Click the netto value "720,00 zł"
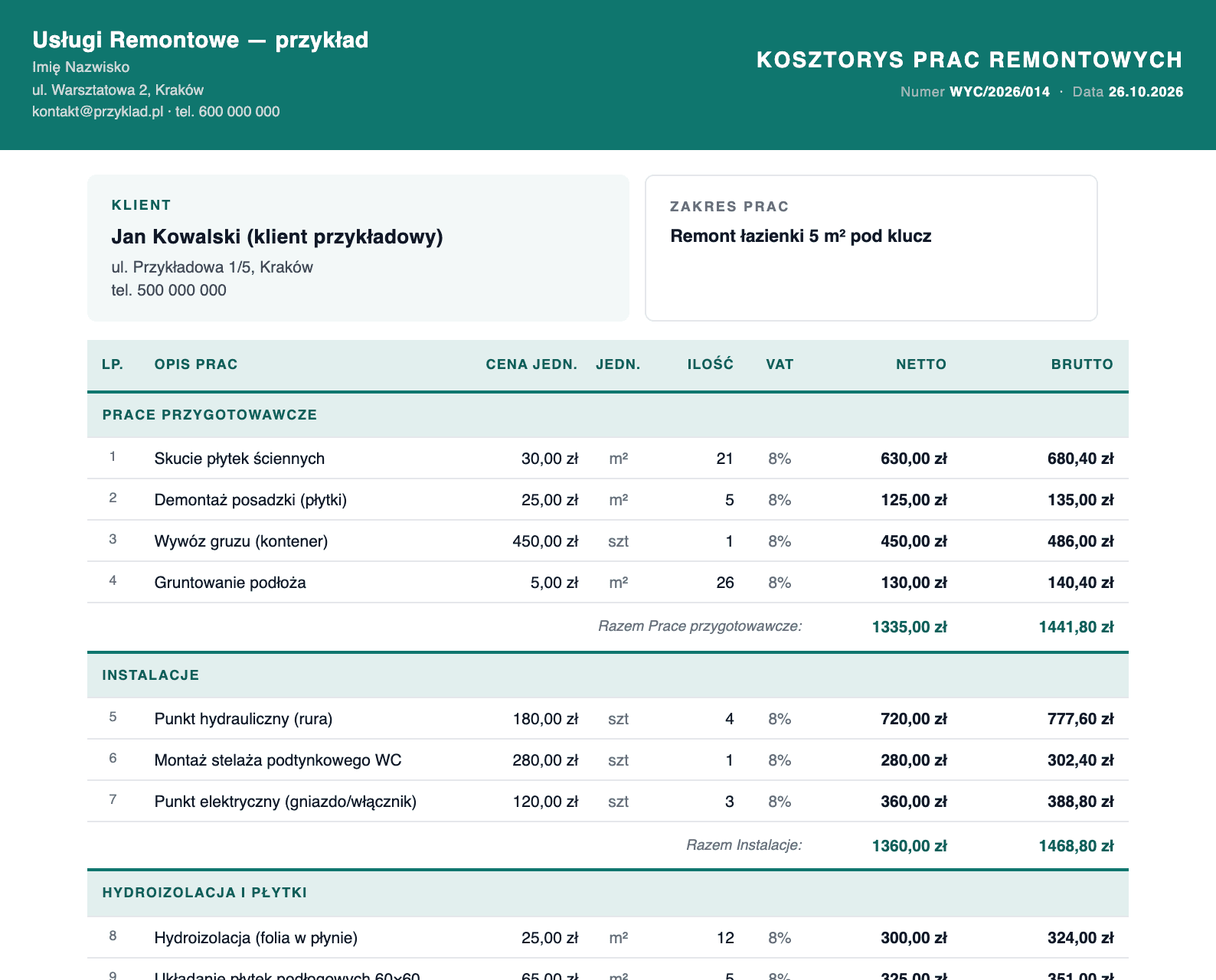The image size is (1216, 980). [x=914, y=719]
